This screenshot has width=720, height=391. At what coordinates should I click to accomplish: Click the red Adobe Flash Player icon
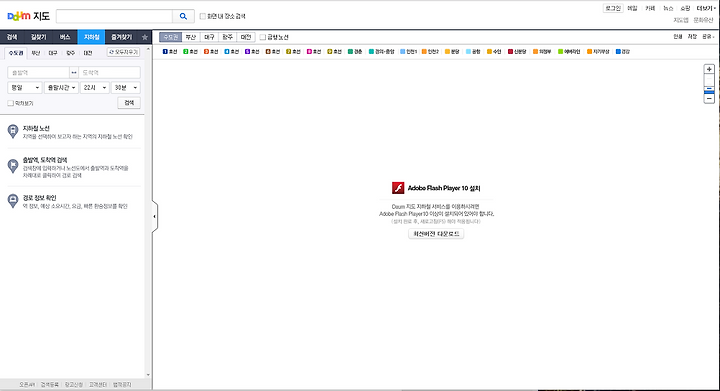click(398, 188)
